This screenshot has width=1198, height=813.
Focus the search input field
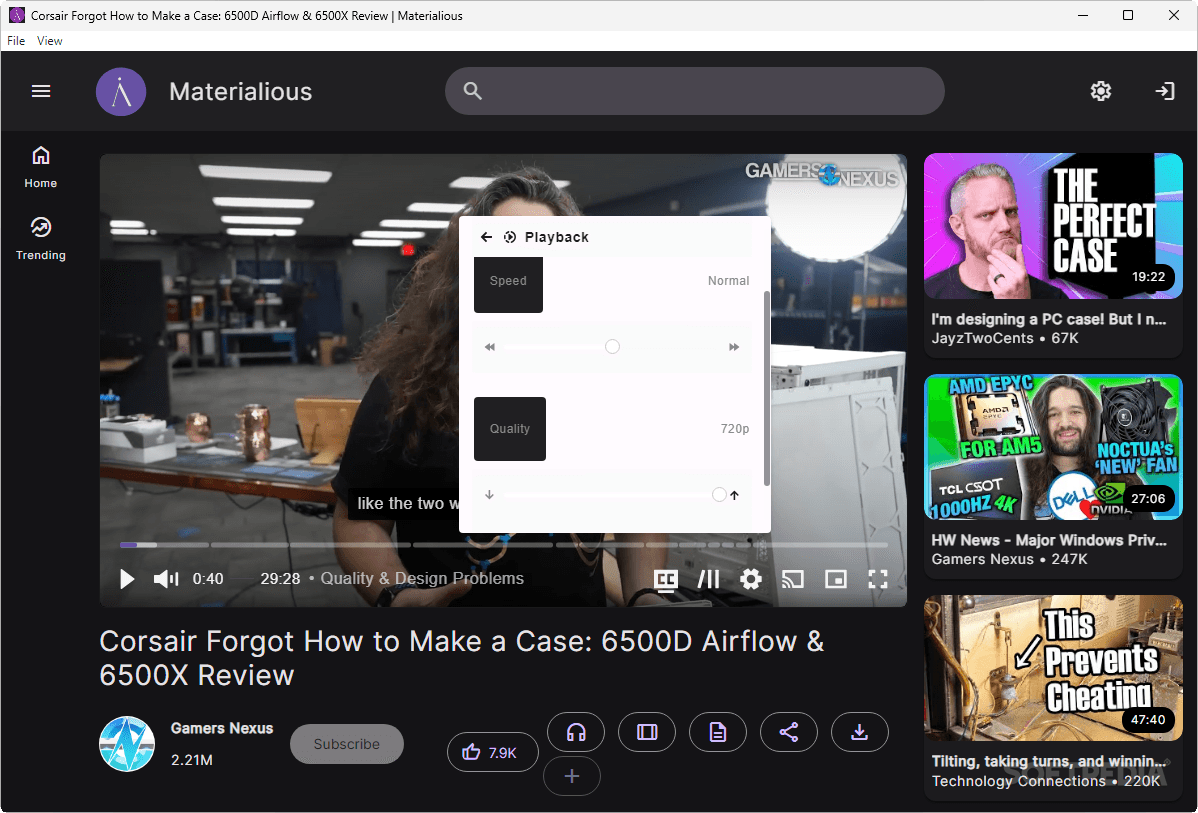click(x=695, y=91)
